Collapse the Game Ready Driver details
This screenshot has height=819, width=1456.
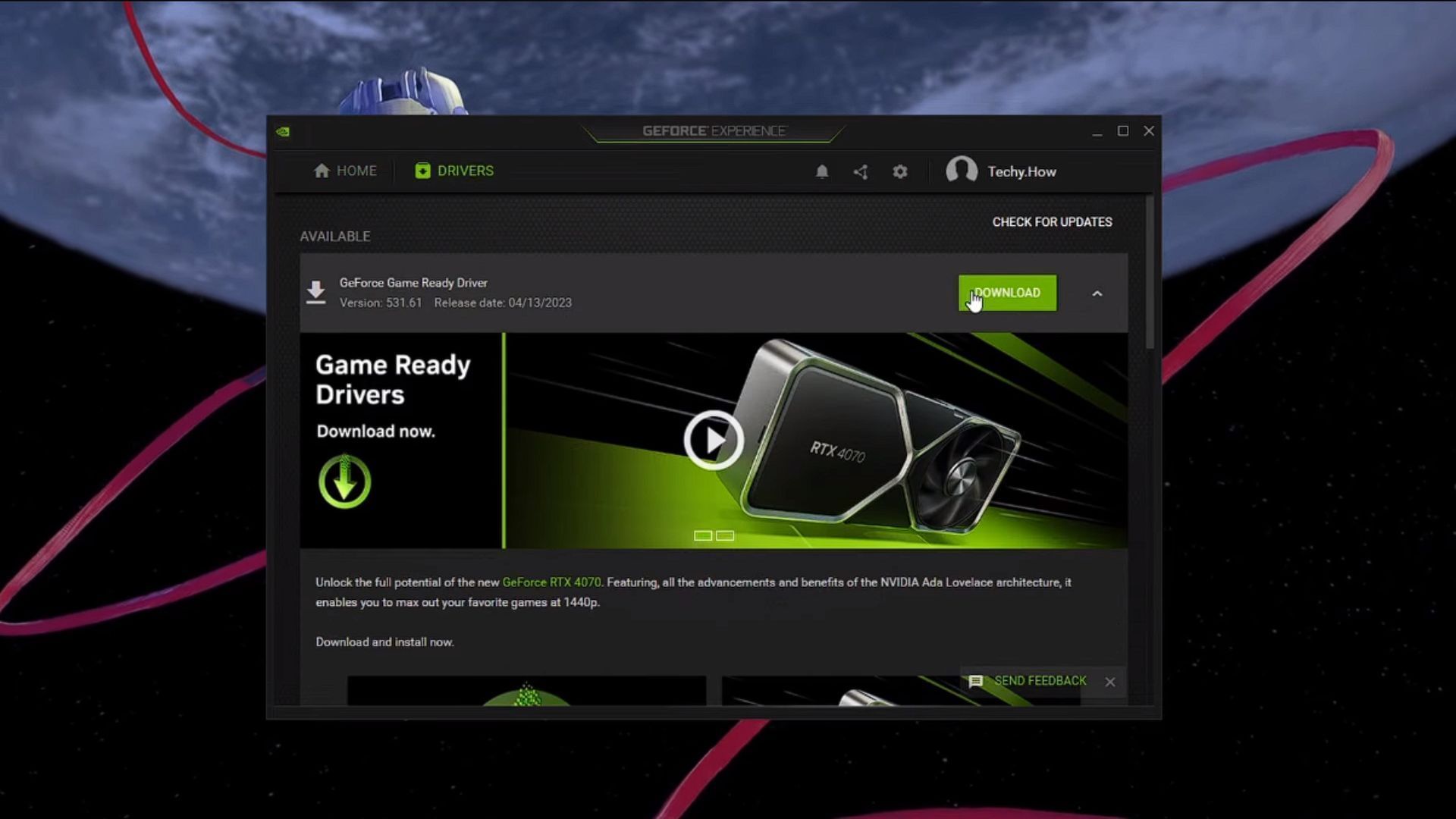point(1097,293)
